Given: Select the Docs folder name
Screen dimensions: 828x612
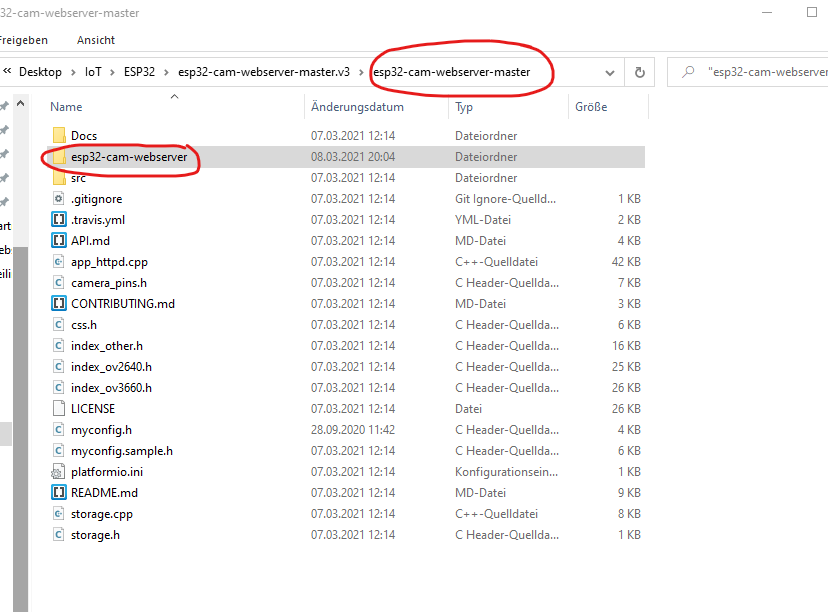Looking at the screenshot, I should pos(84,136).
